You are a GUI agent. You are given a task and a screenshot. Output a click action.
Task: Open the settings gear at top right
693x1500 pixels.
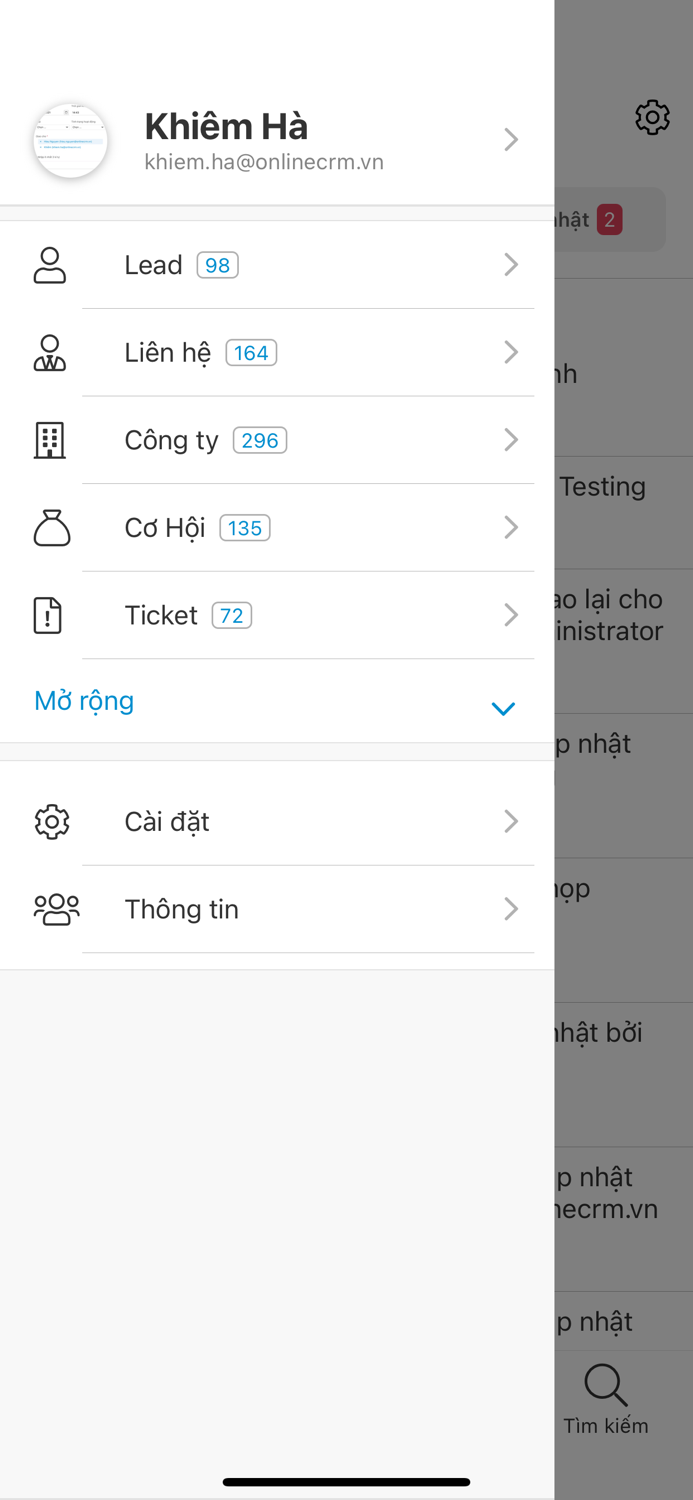[x=652, y=117]
